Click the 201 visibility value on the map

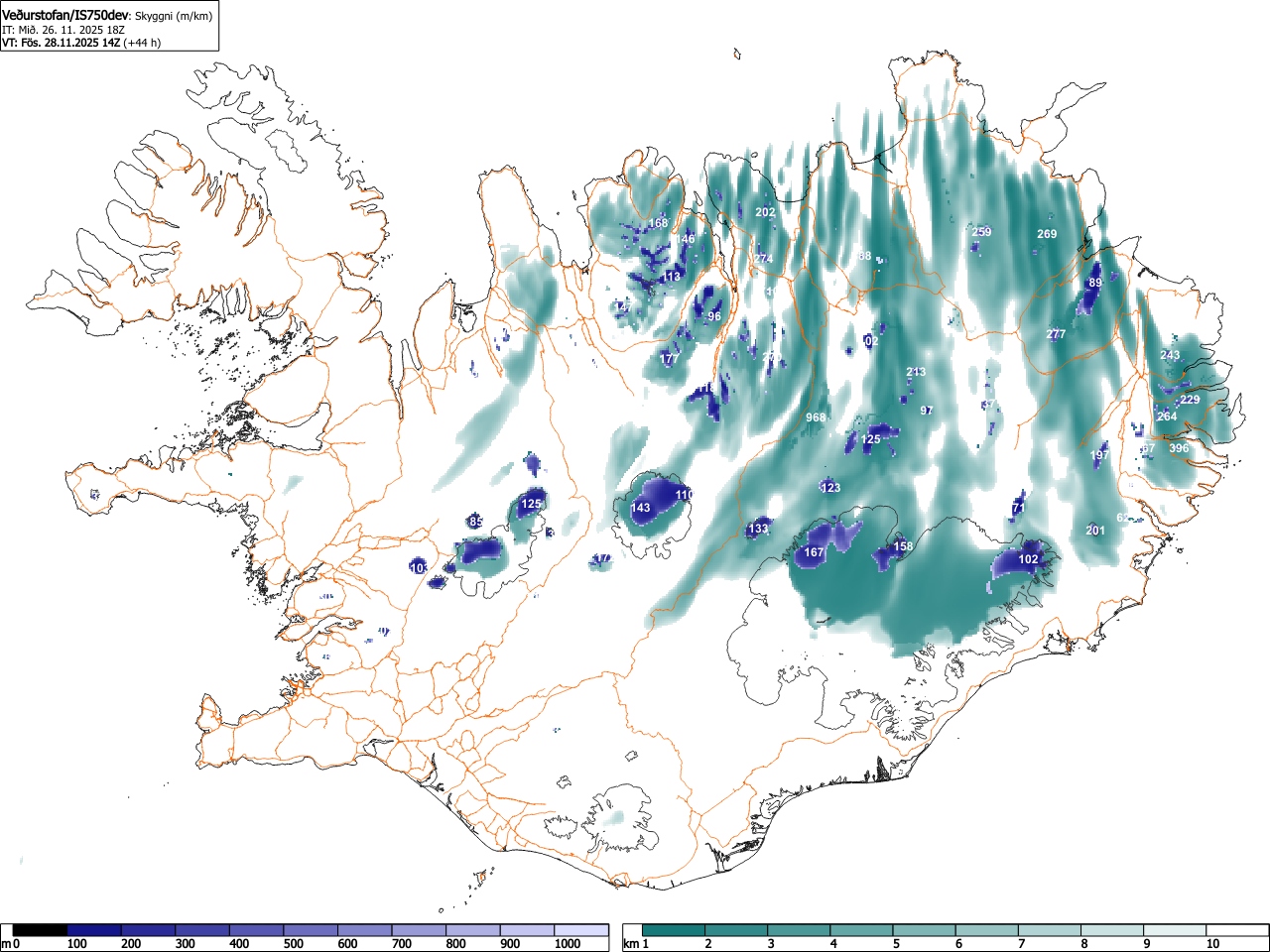pyautogui.click(x=1095, y=531)
